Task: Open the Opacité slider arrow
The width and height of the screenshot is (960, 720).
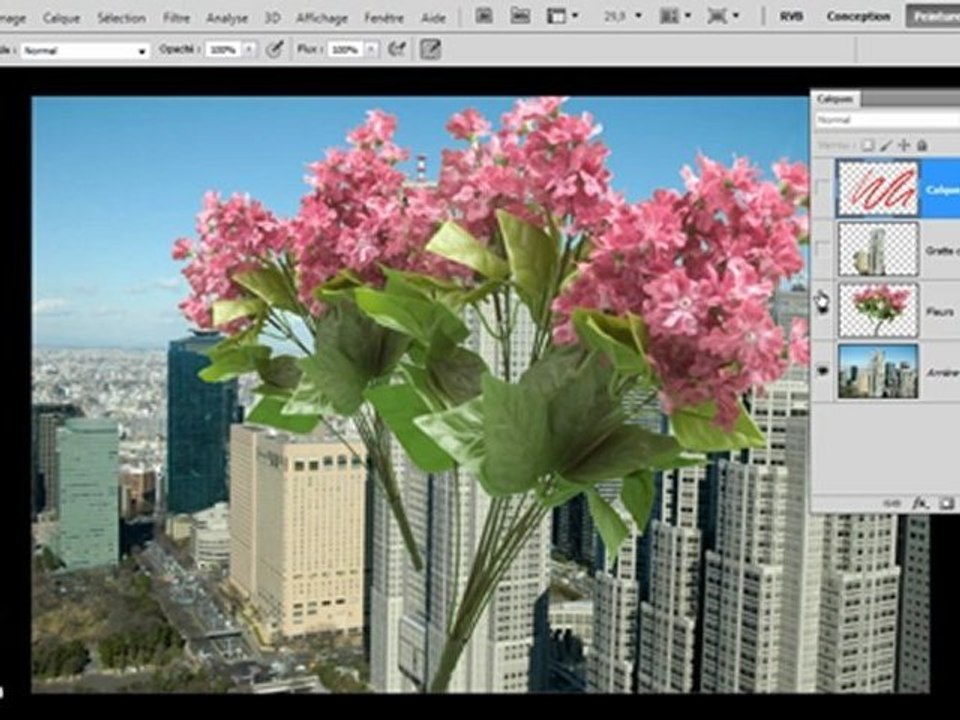Action: point(250,50)
